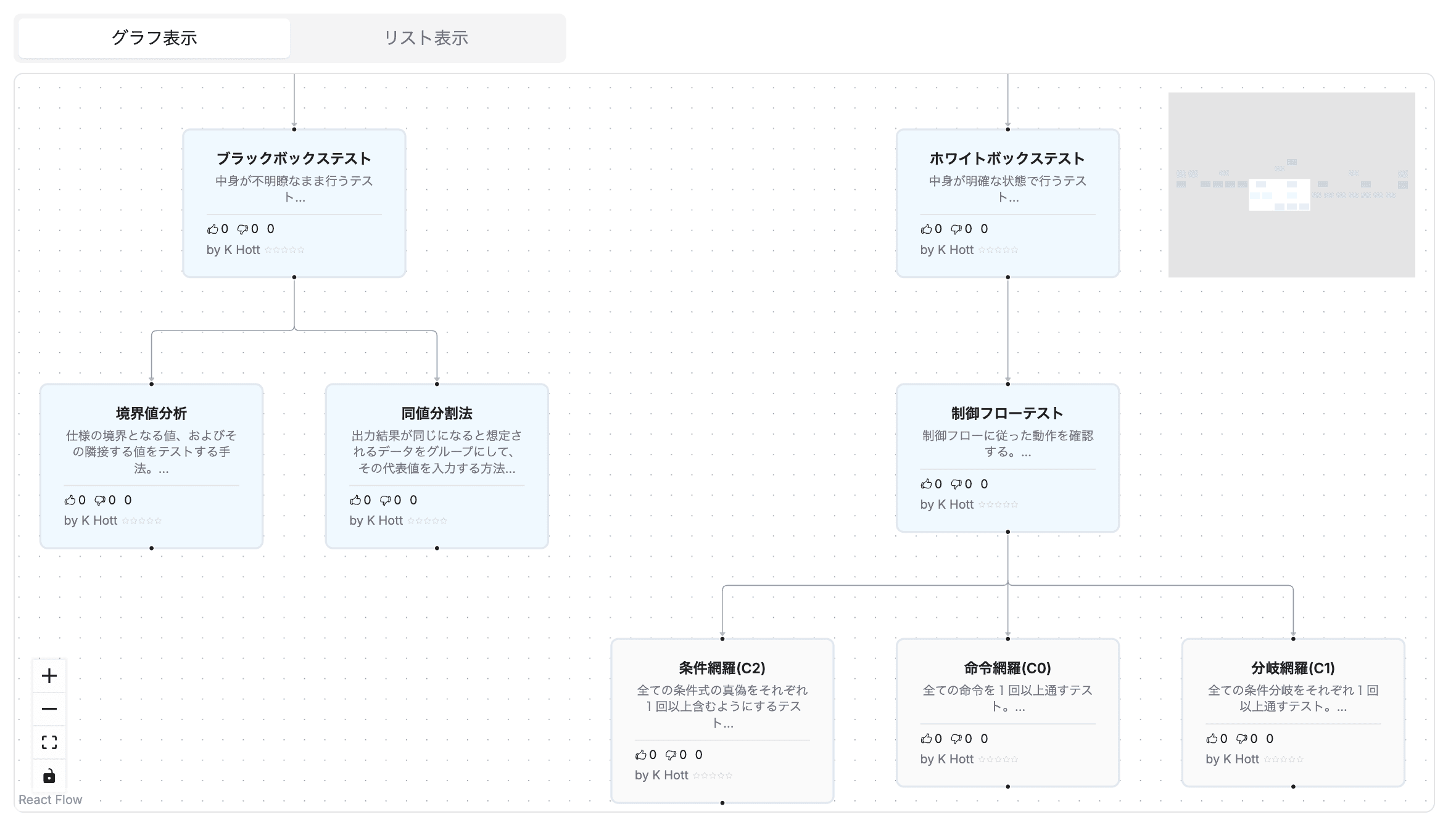This screenshot has width=1456, height=825.
Task: Click star rating on 制御フローテスト node
Action: [x=998, y=505]
